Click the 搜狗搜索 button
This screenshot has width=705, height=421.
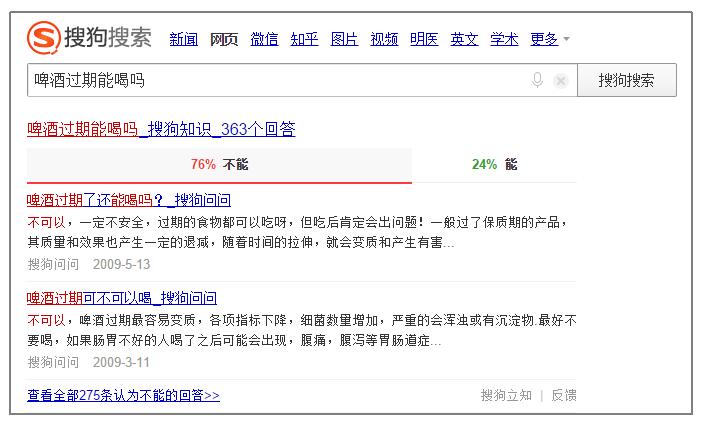627,80
